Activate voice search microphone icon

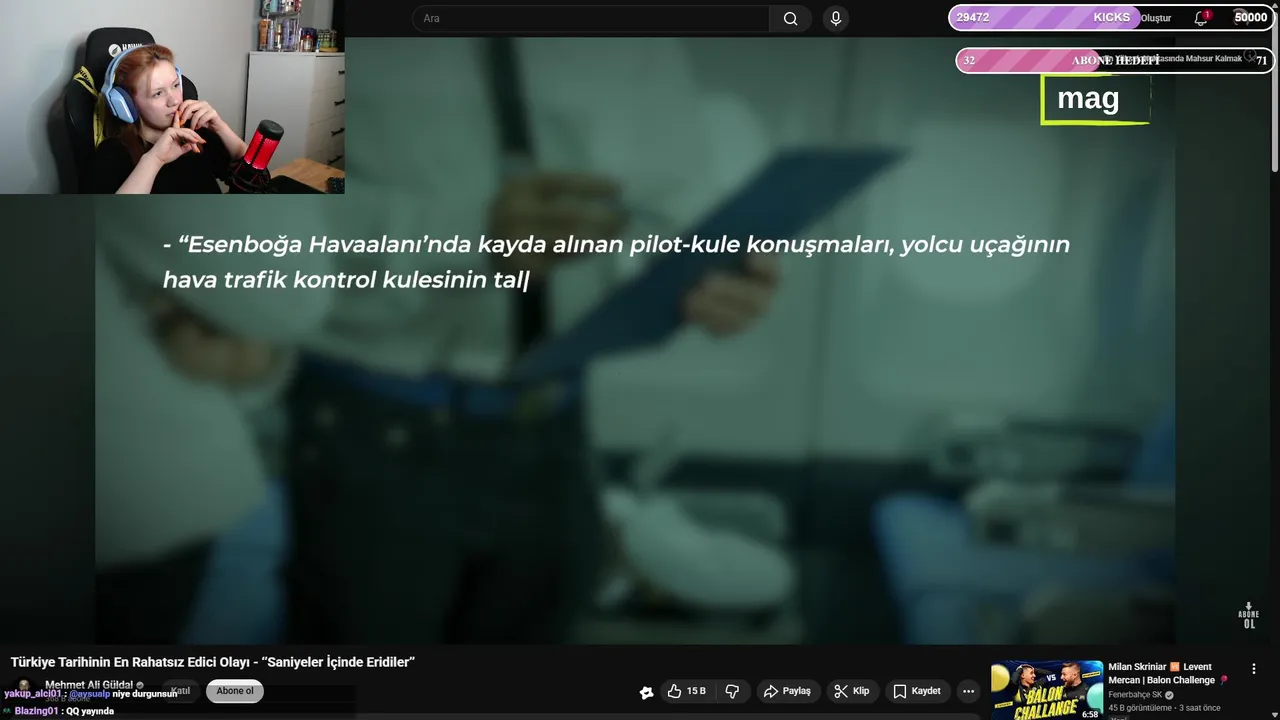tap(836, 18)
